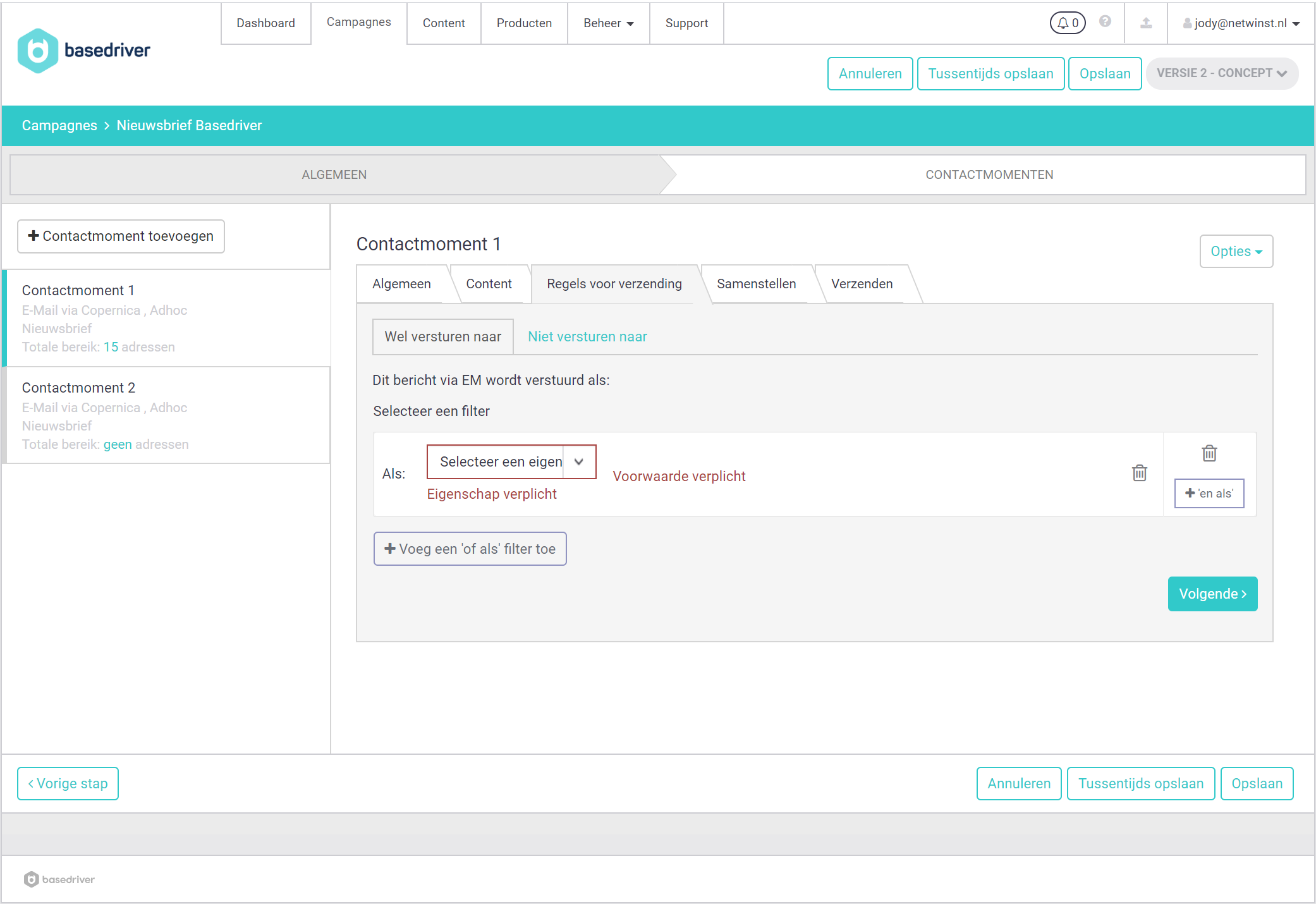This screenshot has height=904, width=1316.
Task: Open the jody@netwinst.nl user menu
Action: [x=1241, y=23]
